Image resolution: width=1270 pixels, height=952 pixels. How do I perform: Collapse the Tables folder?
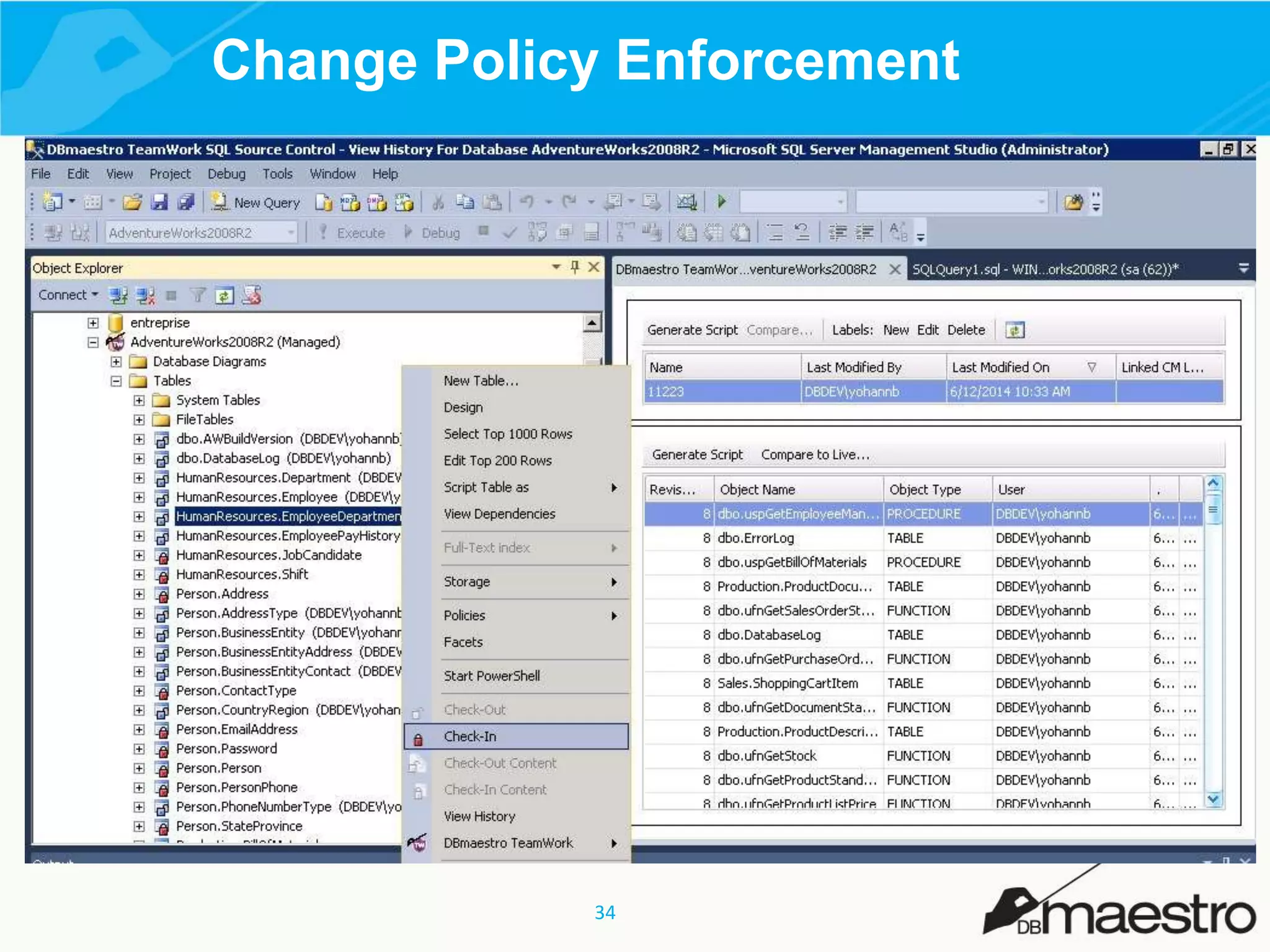click(x=116, y=381)
